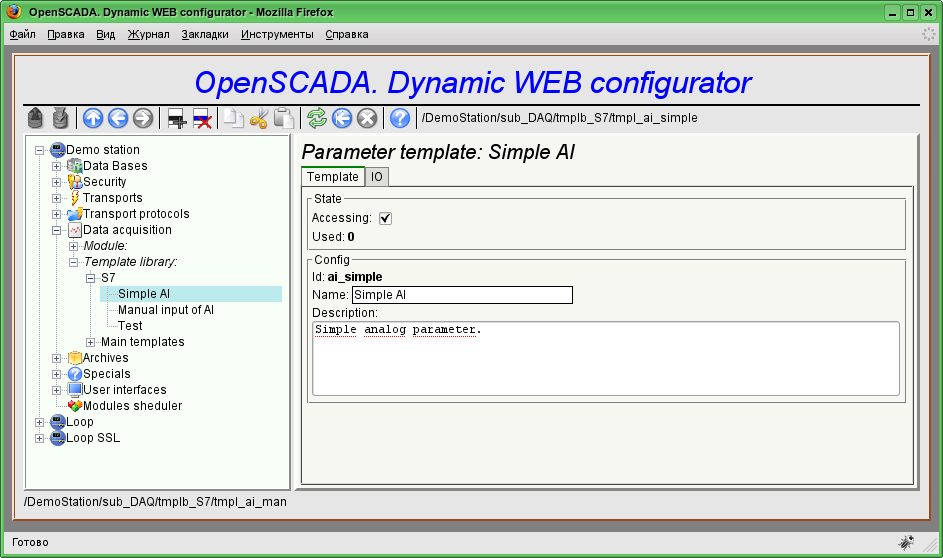Click the address path /DemoStation/sub_DAQ/tmplb_S7/tmpl_ai_simple
This screenshot has width=943, height=558.
(x=559, y=118)
